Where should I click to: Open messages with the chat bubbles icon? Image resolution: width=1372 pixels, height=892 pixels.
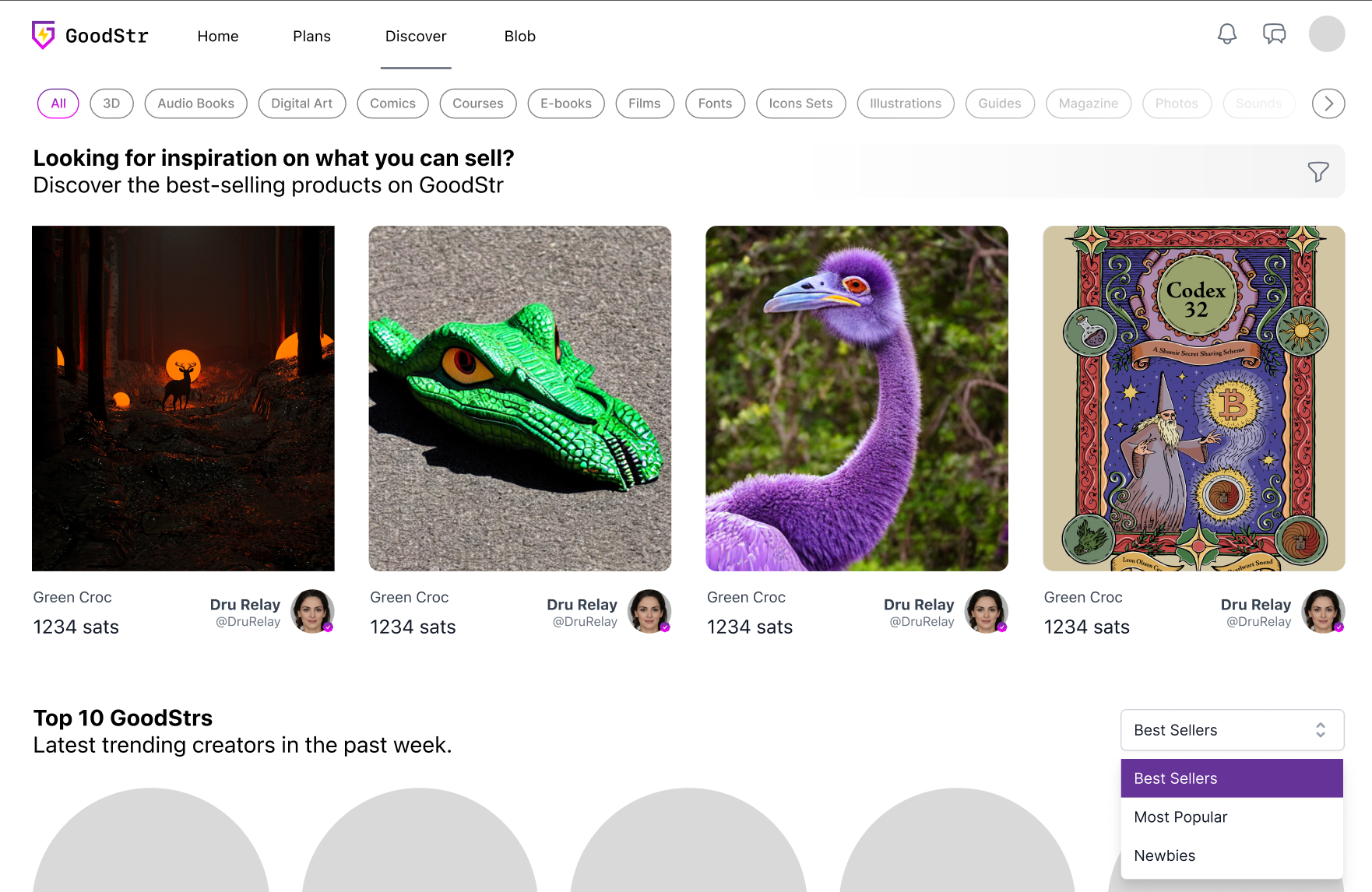coord(1274,34)
